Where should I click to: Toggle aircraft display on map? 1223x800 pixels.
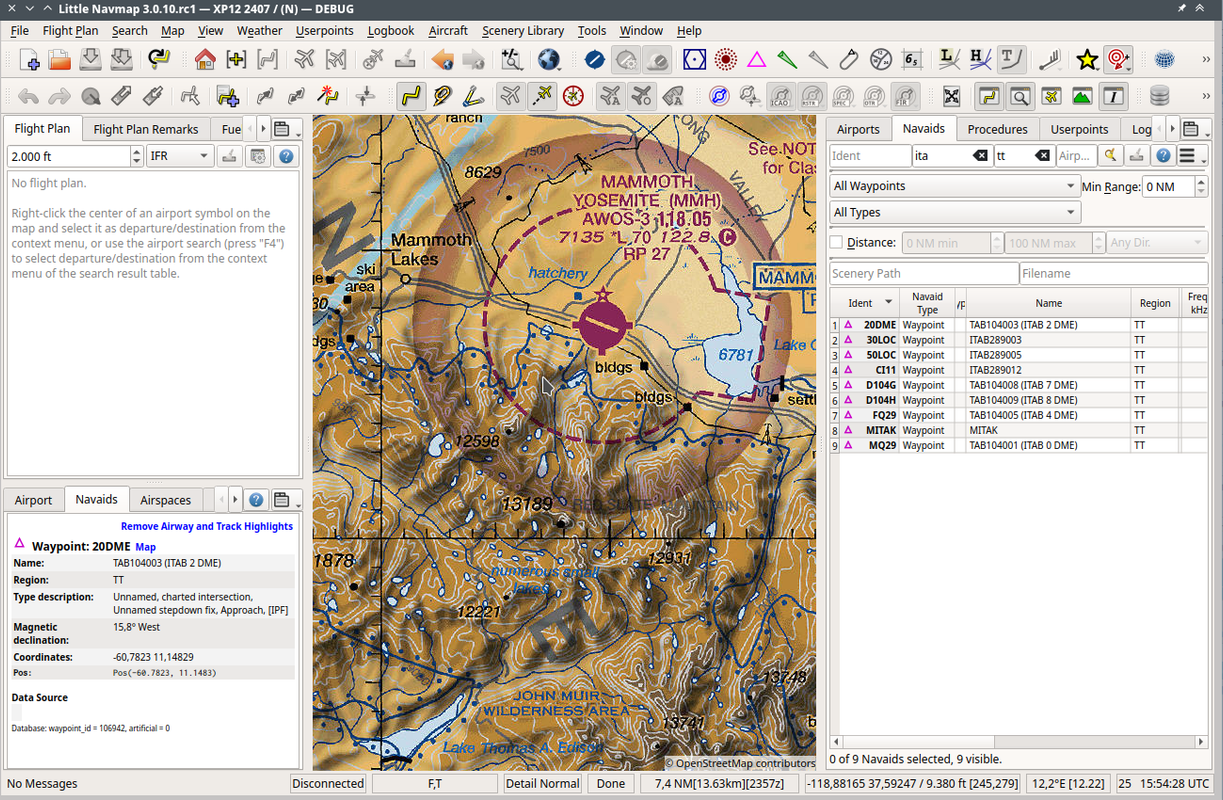511,96
